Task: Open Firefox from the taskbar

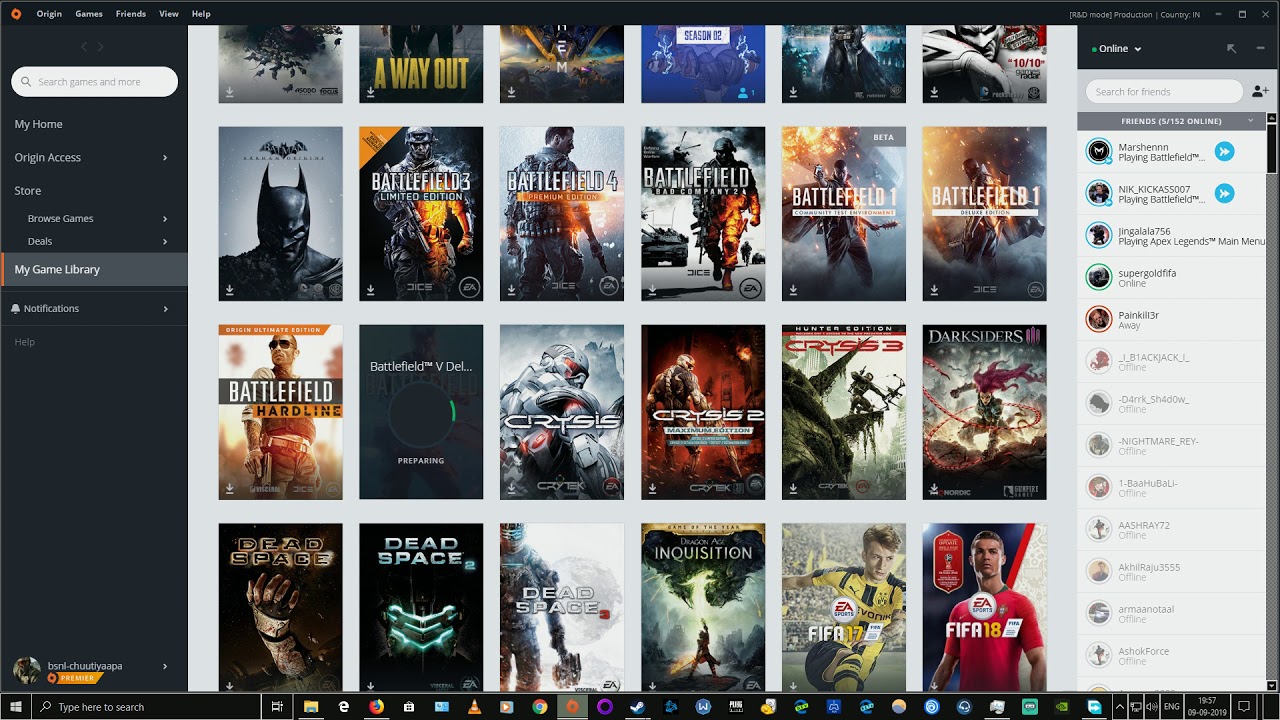Action: pyautogui.click(x=376, y=706)
